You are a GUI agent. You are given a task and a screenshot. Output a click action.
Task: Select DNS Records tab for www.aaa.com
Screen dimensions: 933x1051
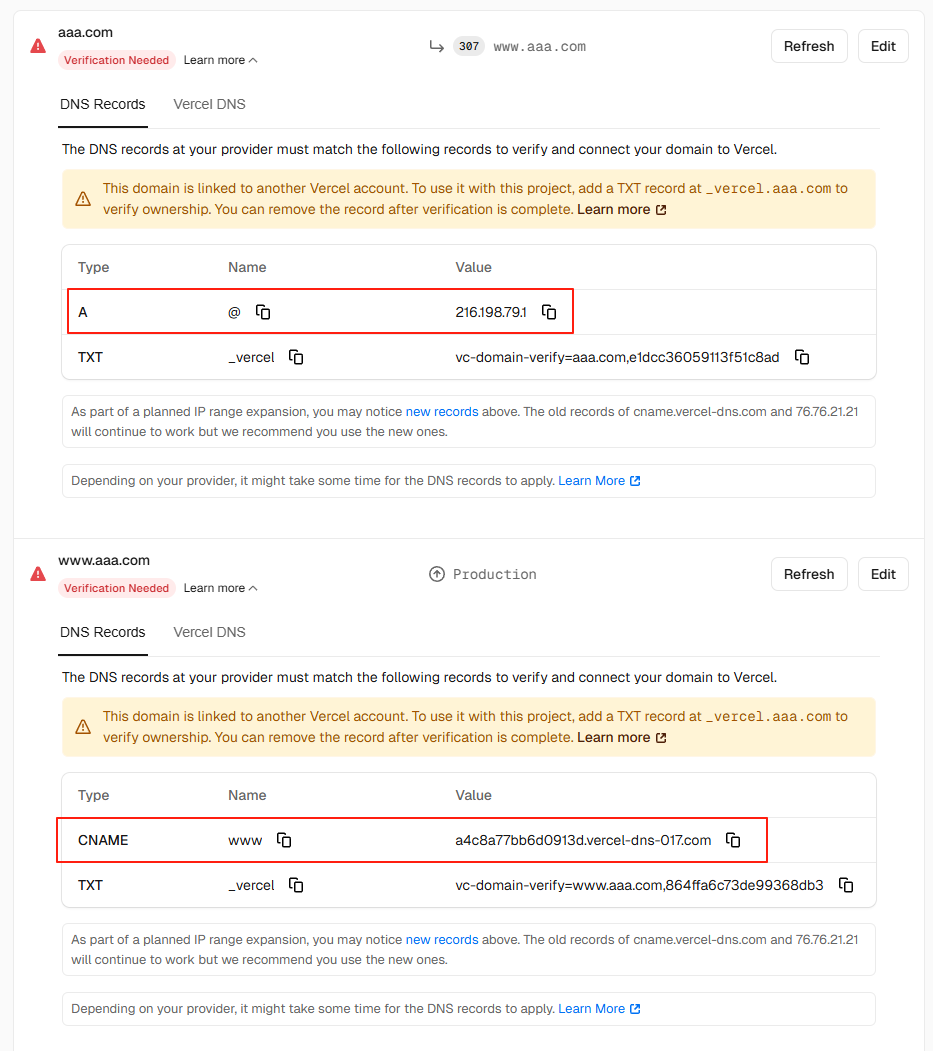(103, 633)
